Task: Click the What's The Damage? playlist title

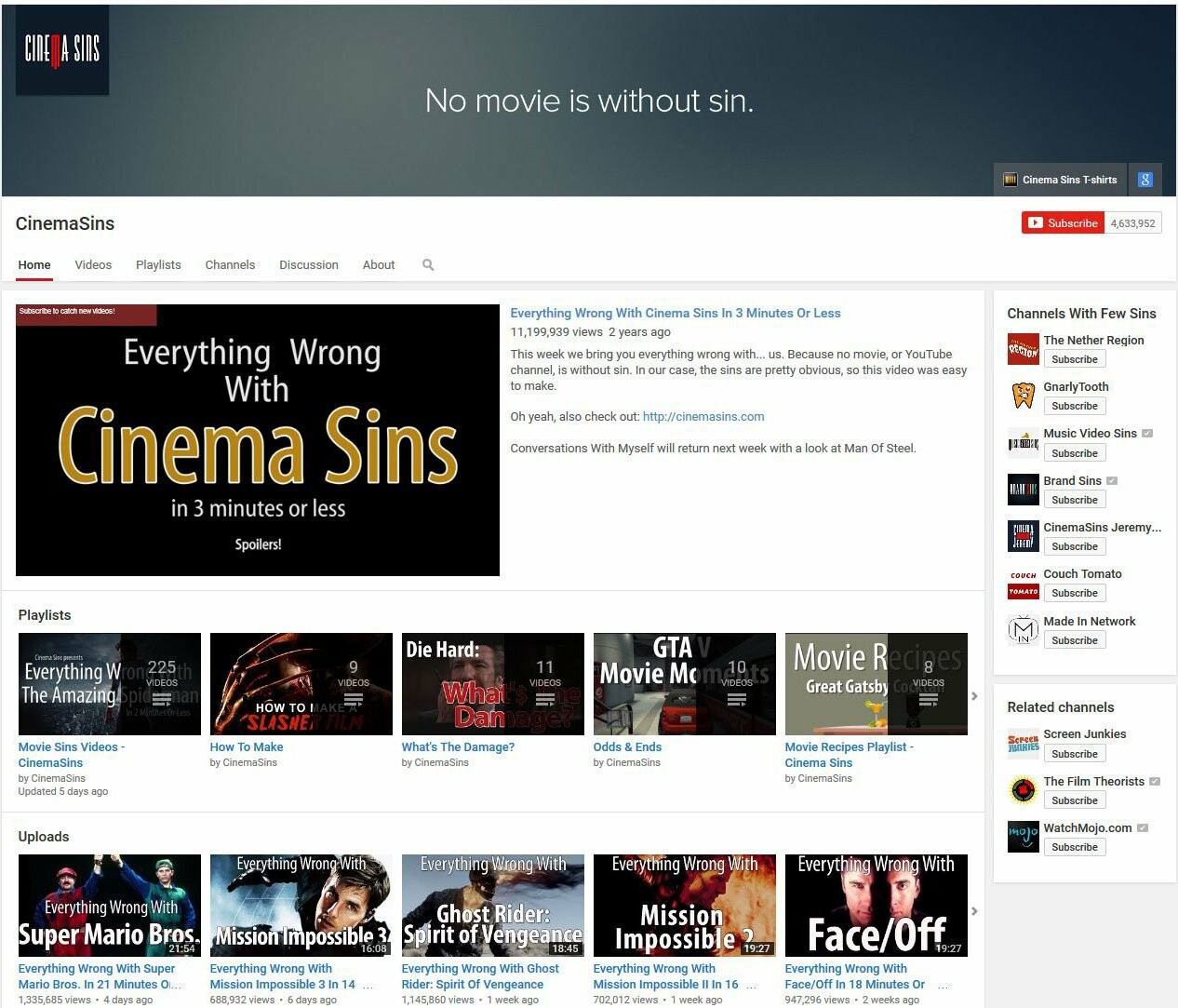Action: [x=458, y=747]
